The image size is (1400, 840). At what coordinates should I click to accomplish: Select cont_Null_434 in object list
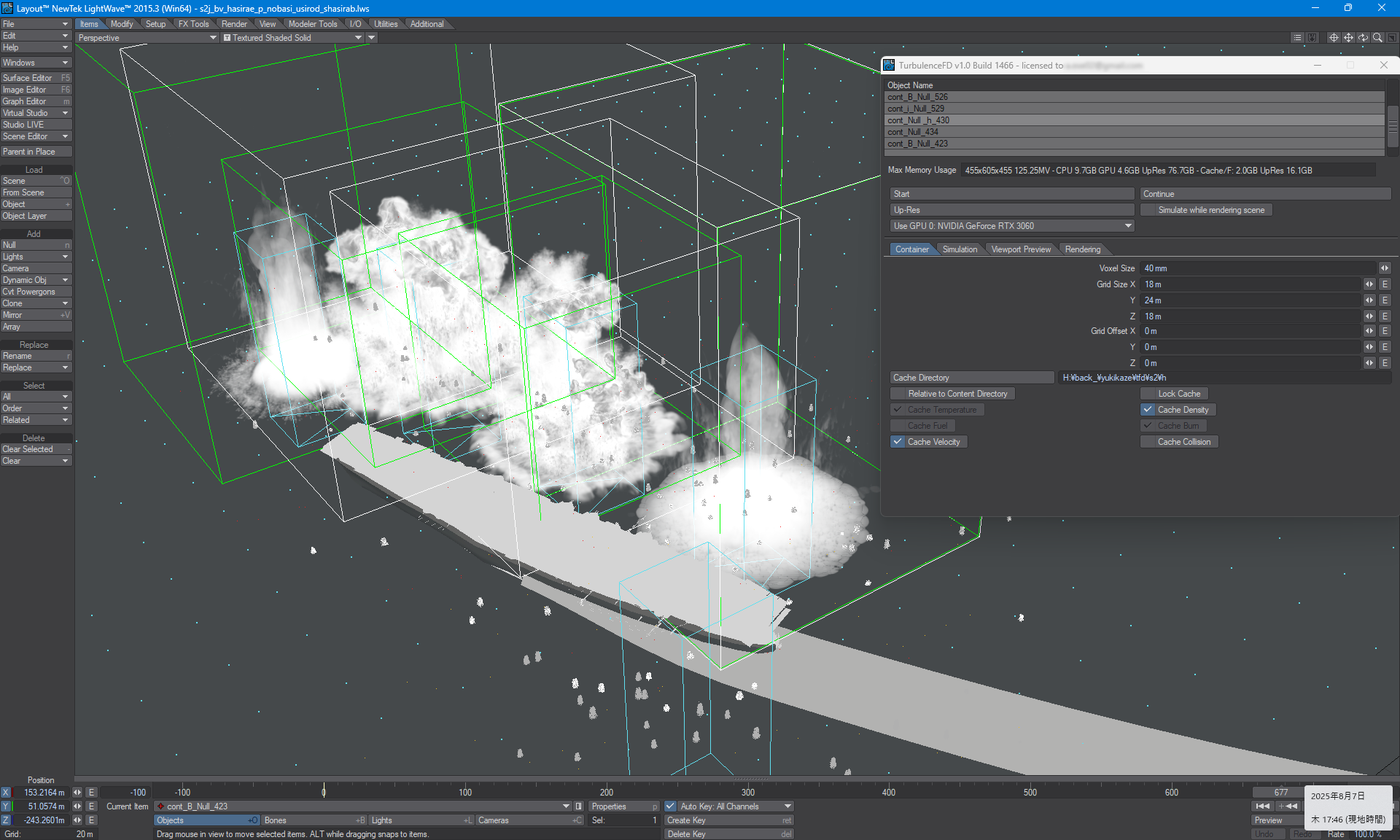[x=913, y=132]
